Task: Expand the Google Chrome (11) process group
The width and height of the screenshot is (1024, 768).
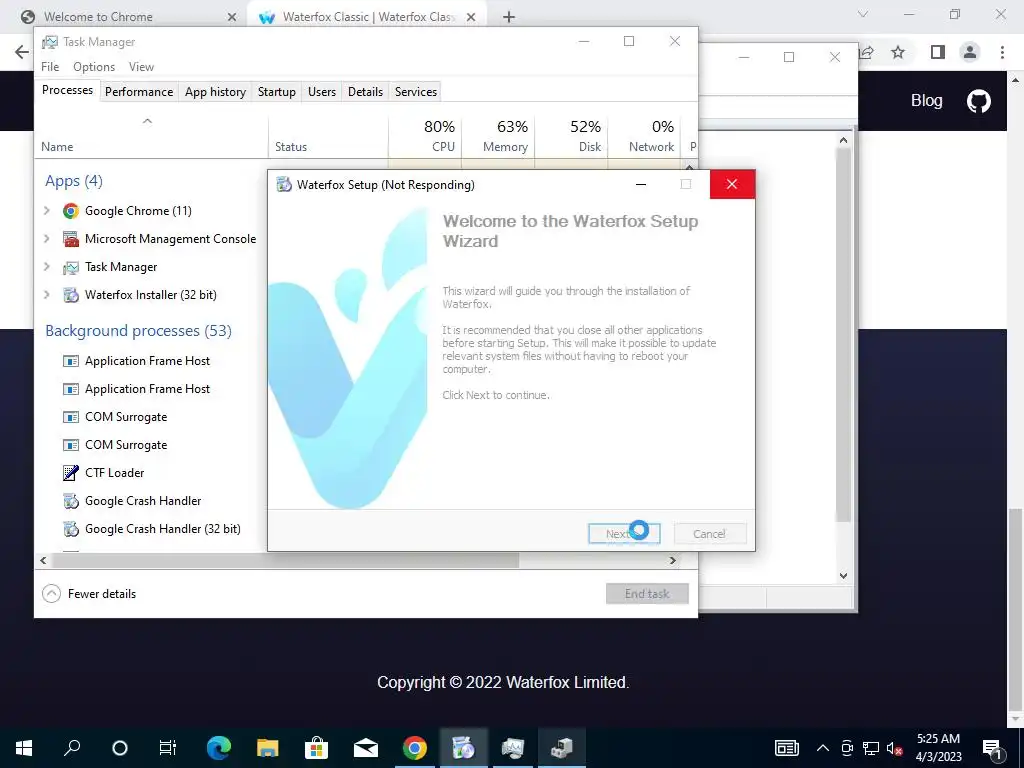Action: click(46, 210)
